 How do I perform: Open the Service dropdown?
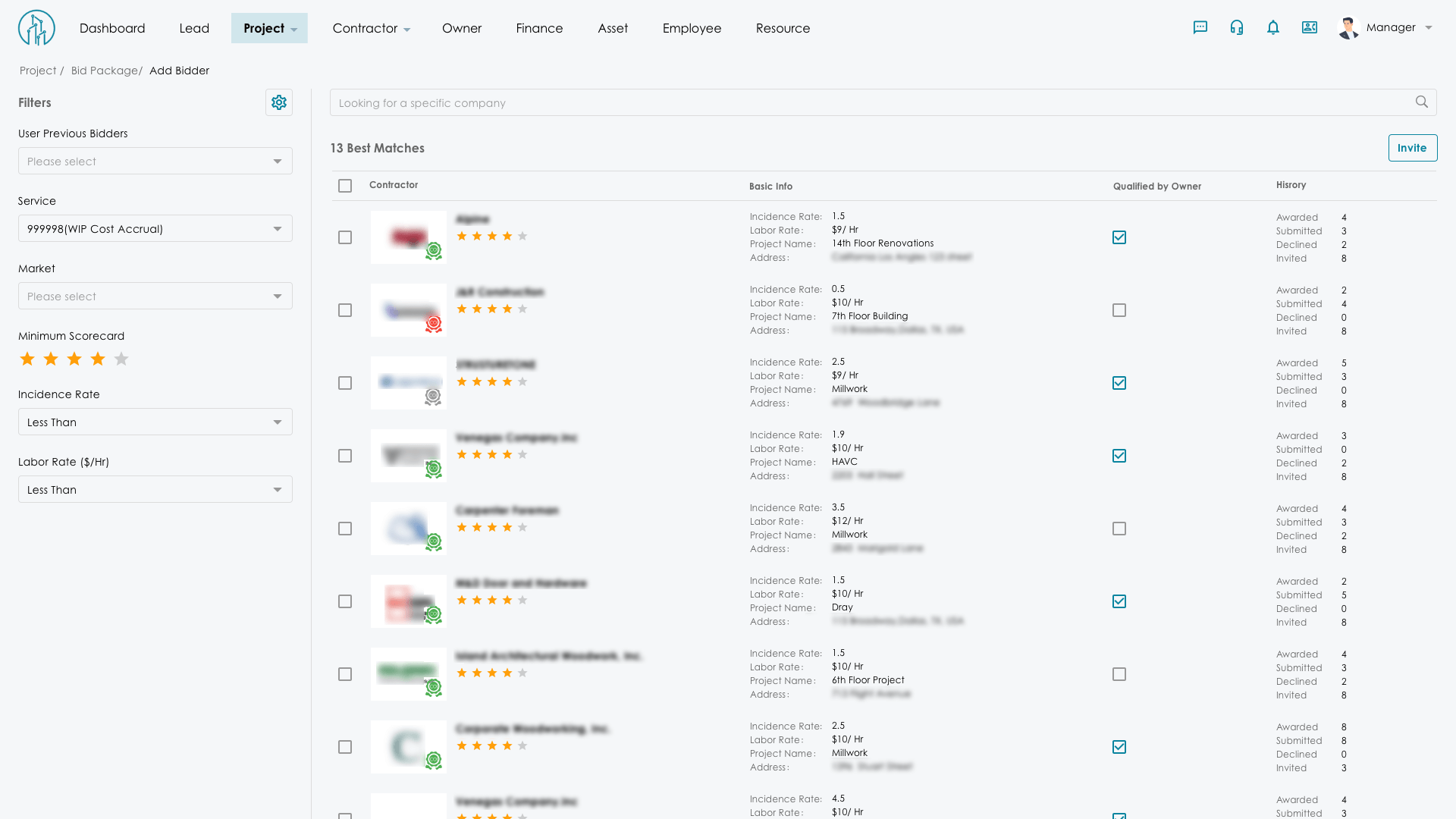tap(155, 229)
